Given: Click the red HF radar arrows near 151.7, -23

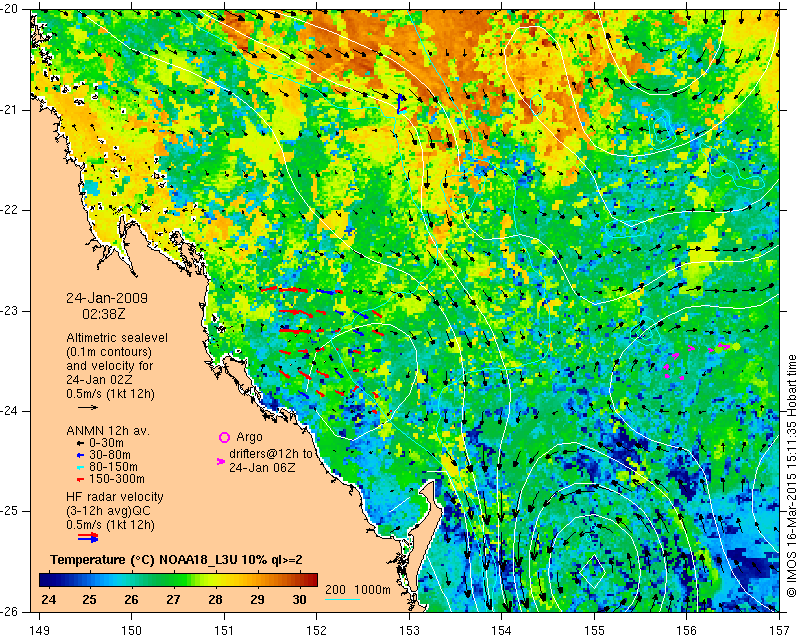Looking at the screenshot, I should pyautogui.click(x=296, y=311).
